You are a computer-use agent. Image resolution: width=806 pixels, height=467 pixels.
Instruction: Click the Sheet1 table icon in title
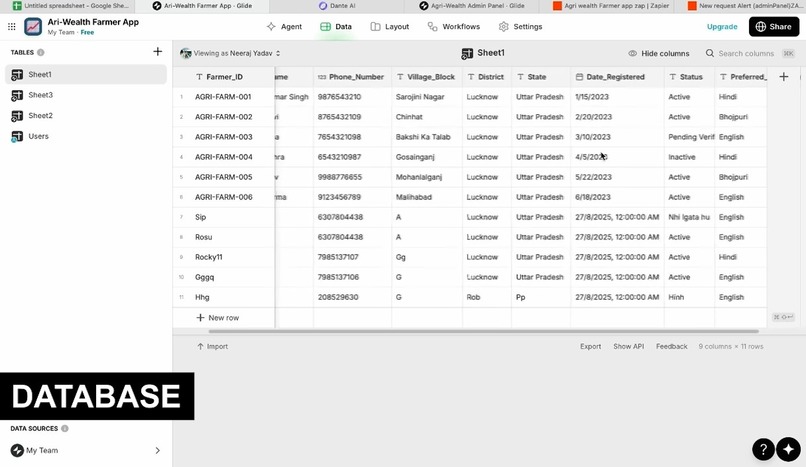[467, 53]
